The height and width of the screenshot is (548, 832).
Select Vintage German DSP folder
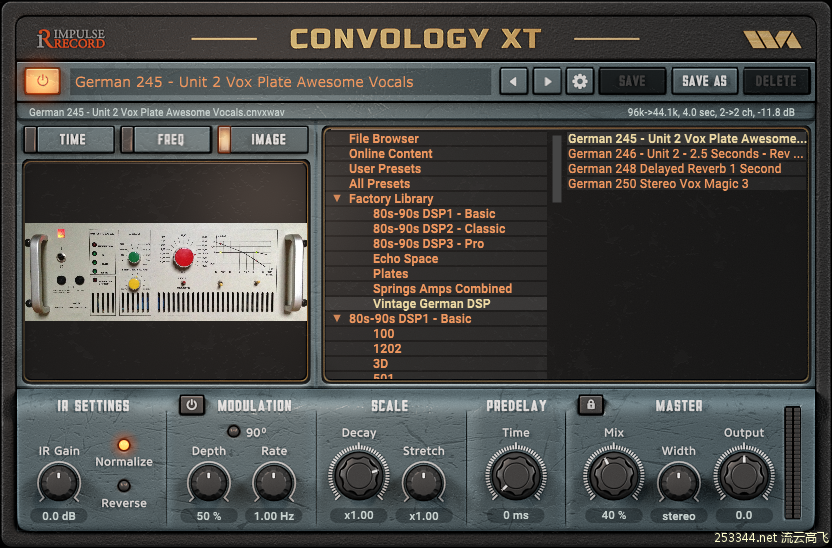pyautogui.click(x=431, y=303)
